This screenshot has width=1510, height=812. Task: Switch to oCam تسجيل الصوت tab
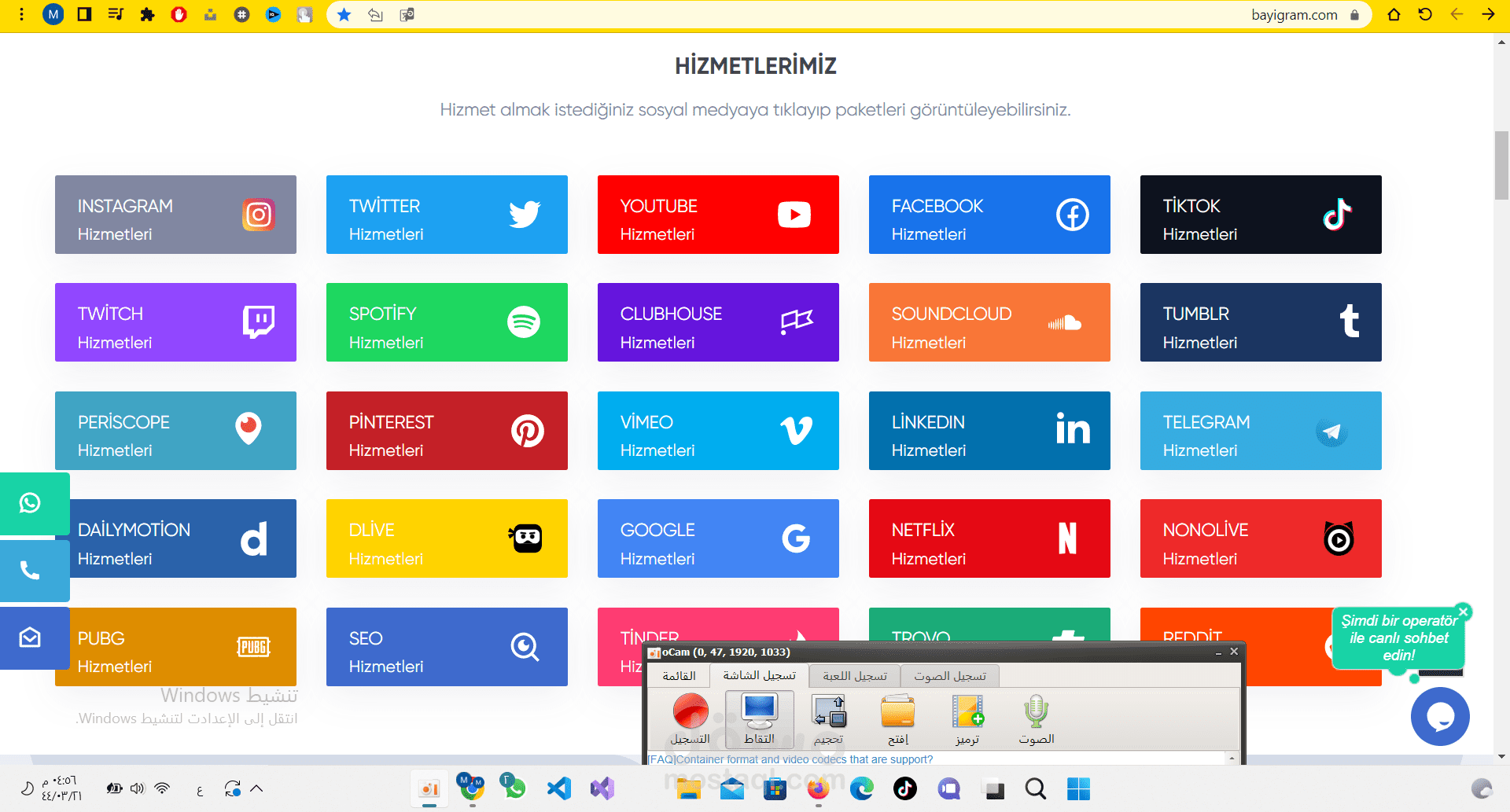coord(949,676)
